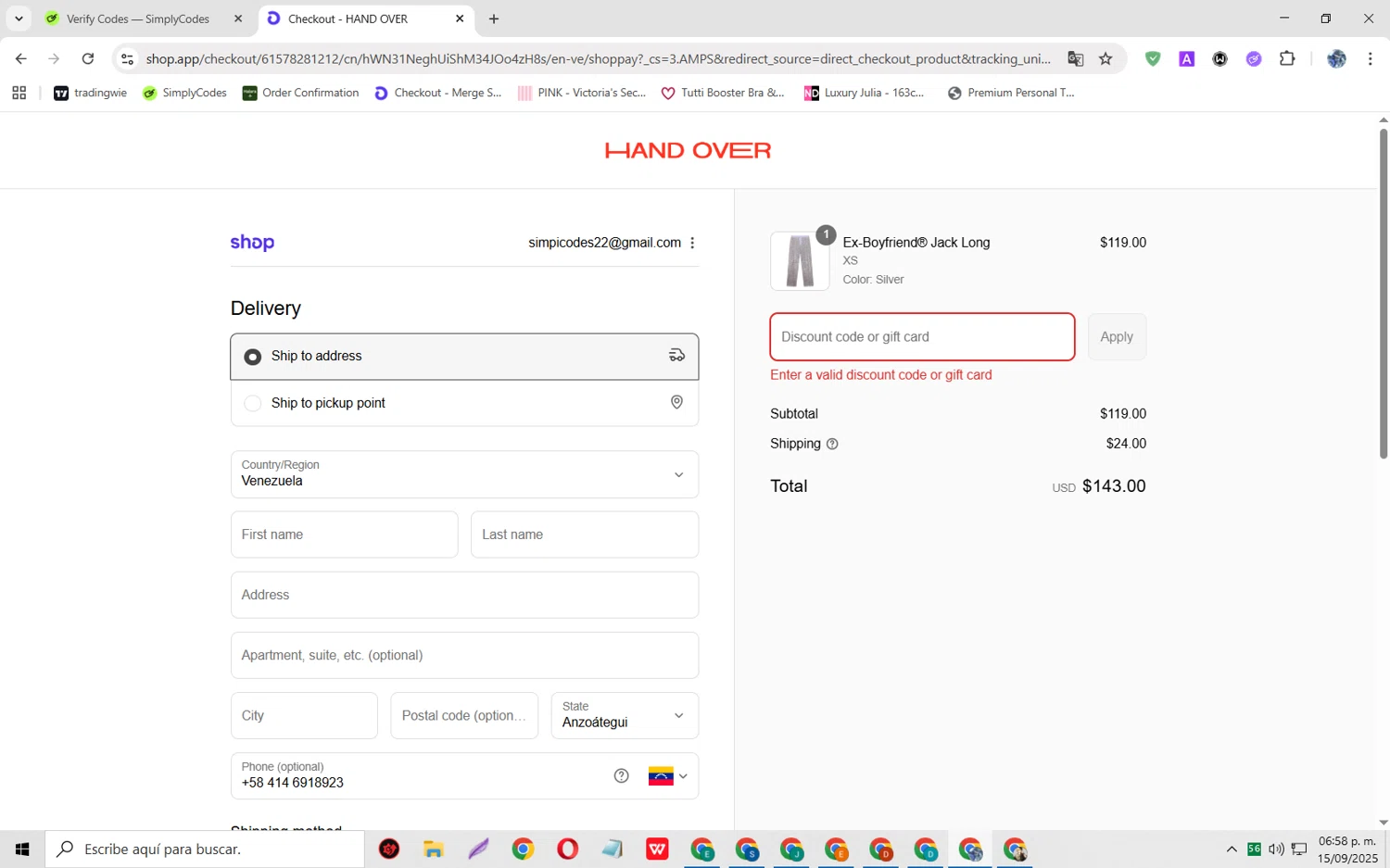Expand the State dropdown showing Anzoátegui
Screen dimensions: 1390x868
tap(625, 715)
